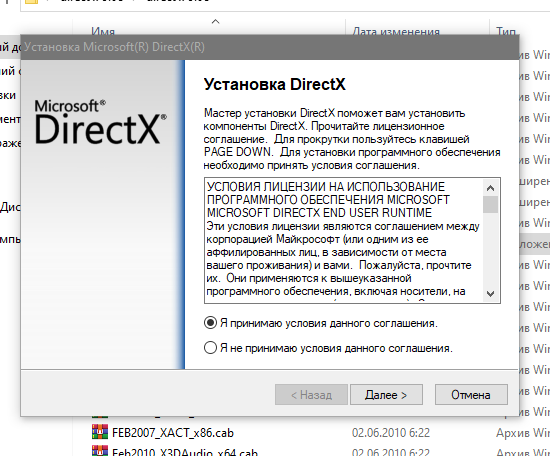Click the Далее > button
The width and height of the screenshot is (550, 456).
(386, 395)
